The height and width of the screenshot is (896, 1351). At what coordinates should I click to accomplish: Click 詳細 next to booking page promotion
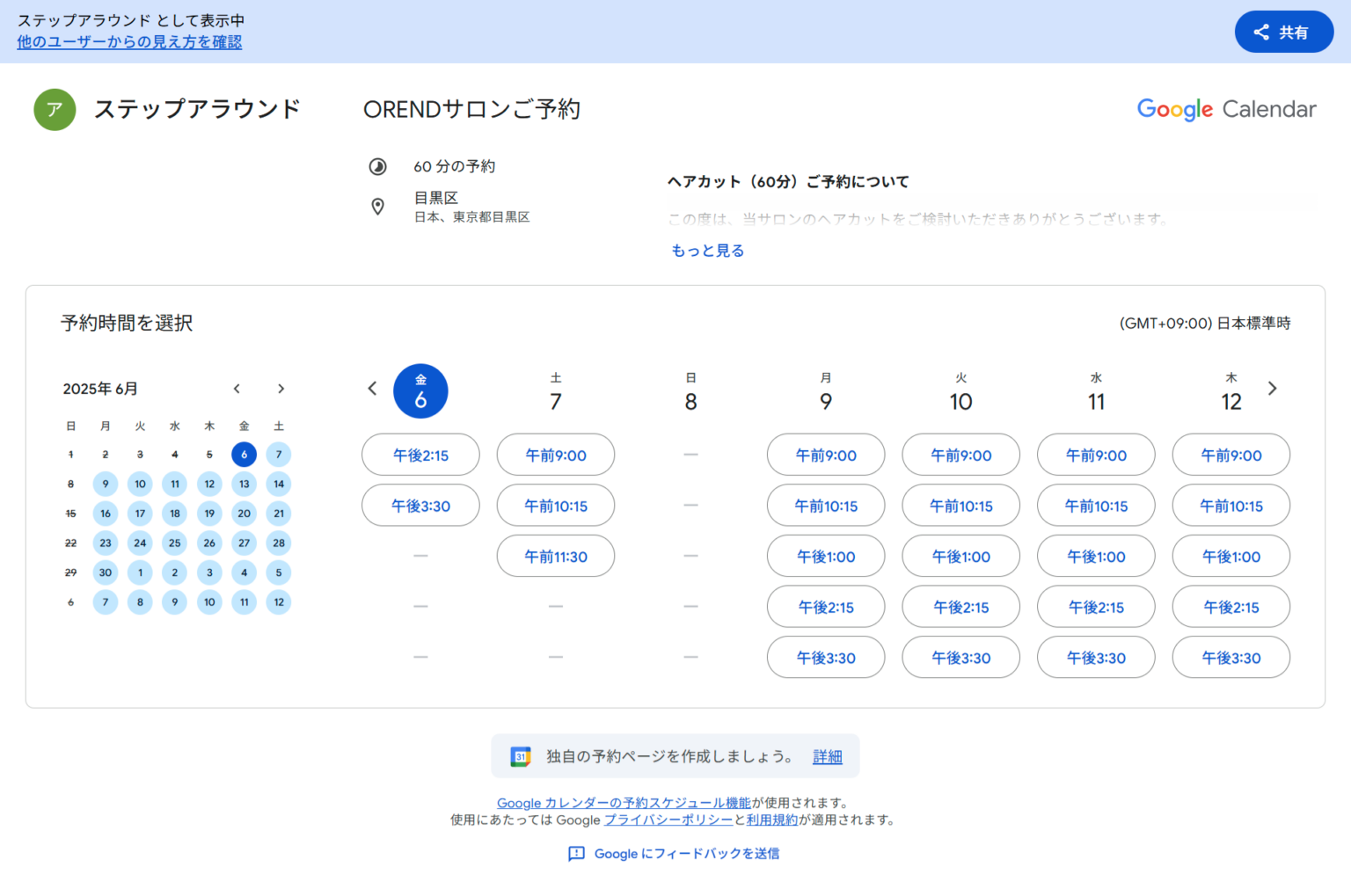827,755
